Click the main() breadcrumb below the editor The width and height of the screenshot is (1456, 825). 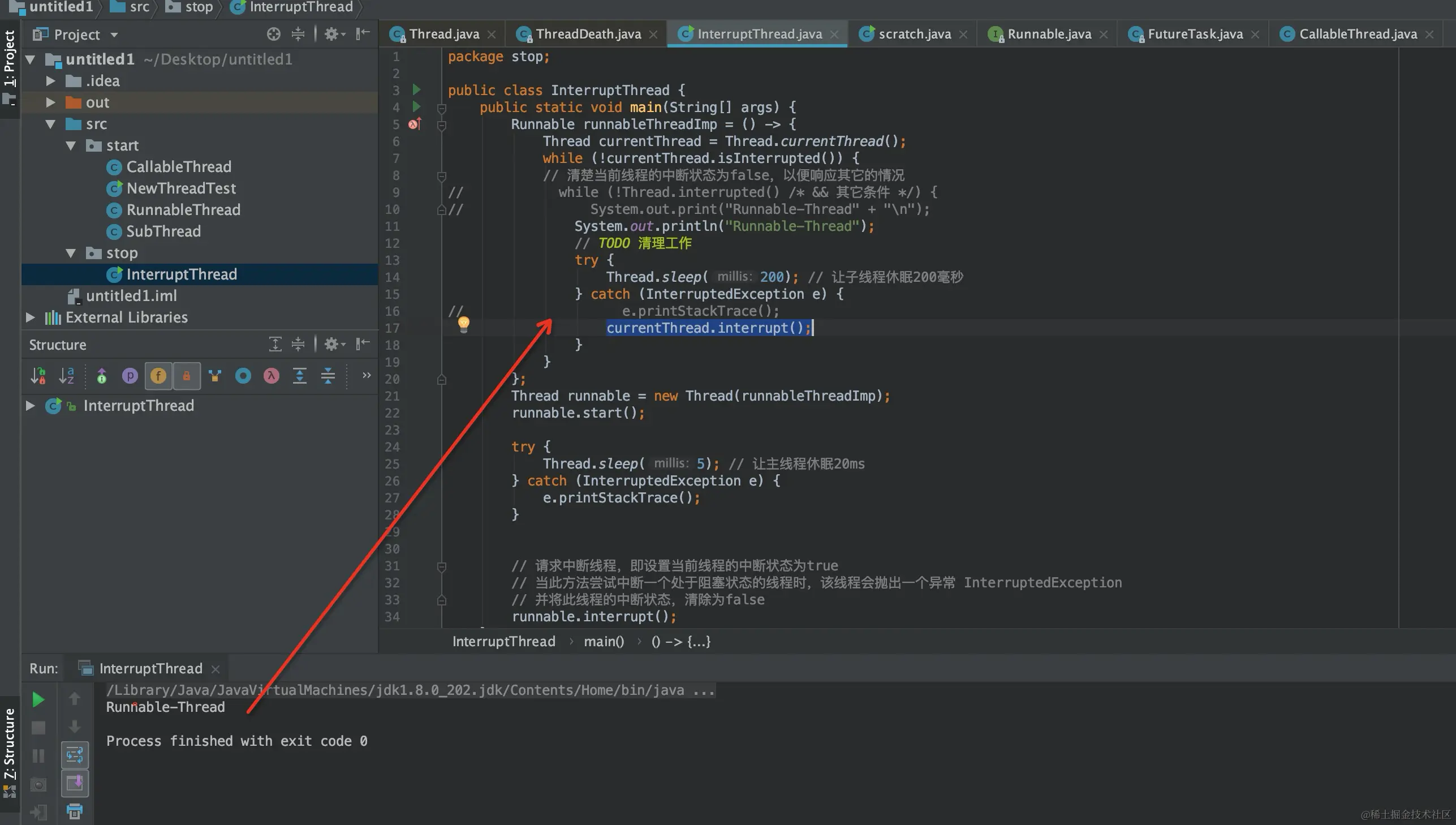(x=603, y=642)
